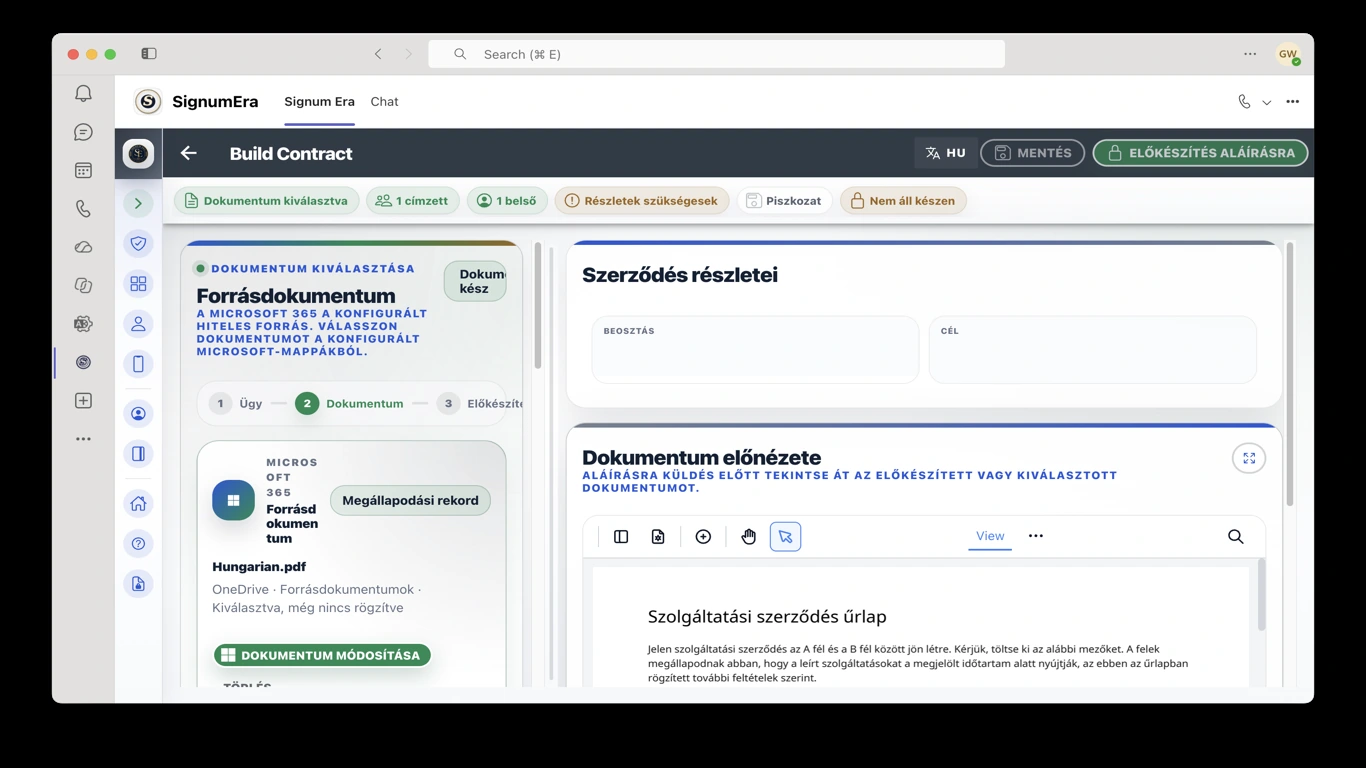
Task: Search the document with the magnifier icon
Action: (x=1236, y=537)
